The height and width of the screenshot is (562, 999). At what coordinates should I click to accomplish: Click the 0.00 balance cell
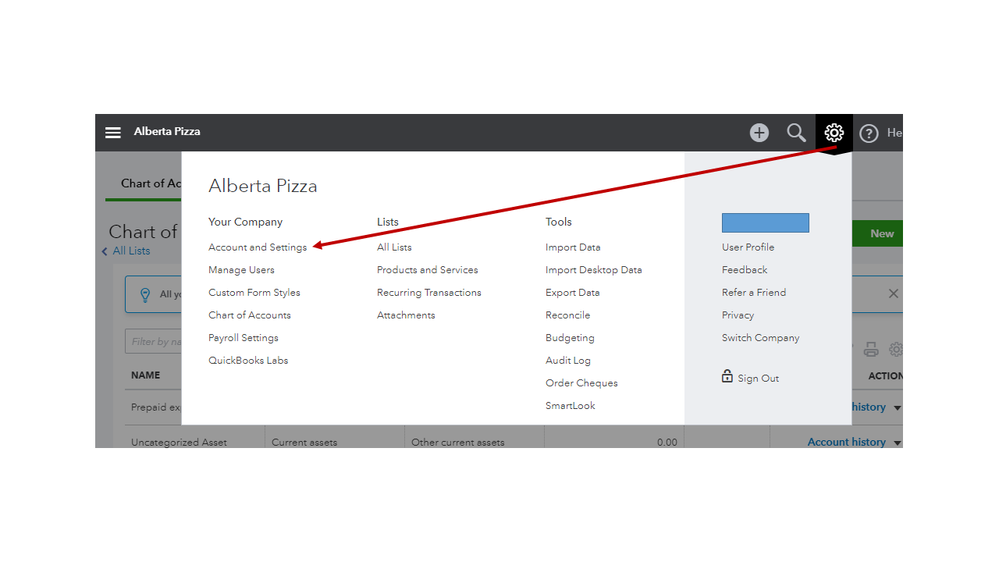[x=667, y=442]
